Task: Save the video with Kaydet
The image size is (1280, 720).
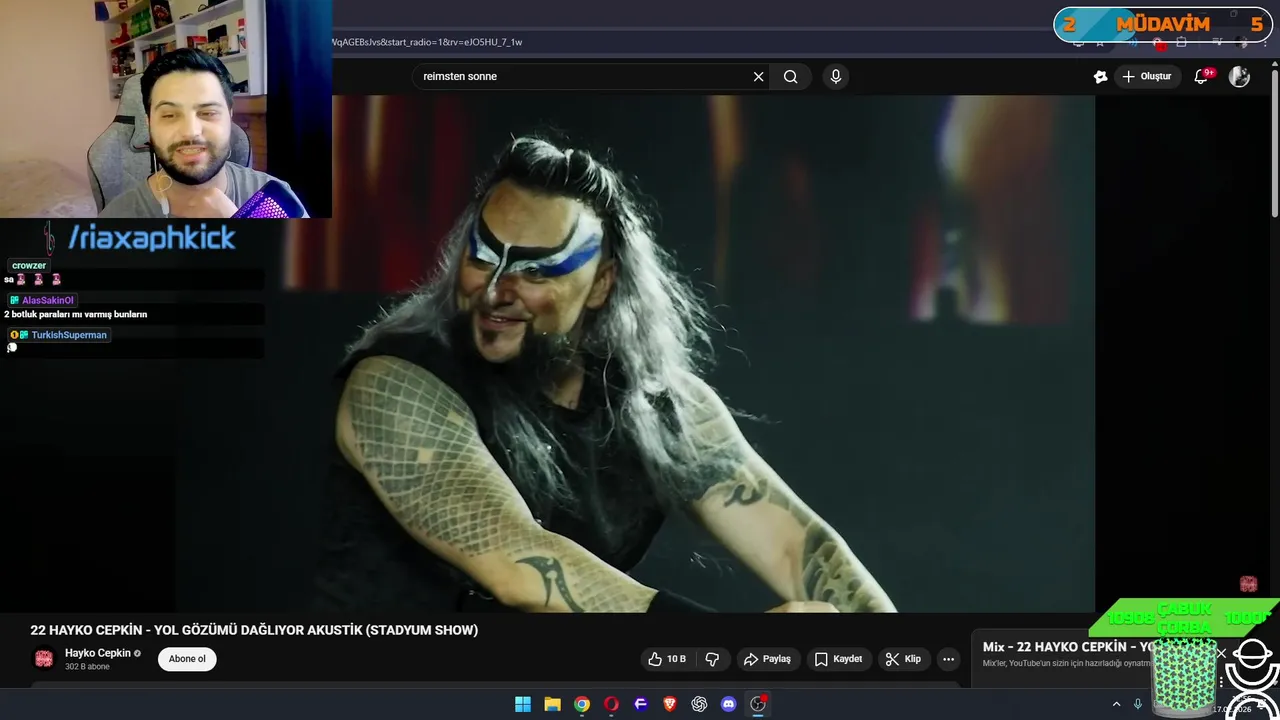Action: click(x=838, y=659)
